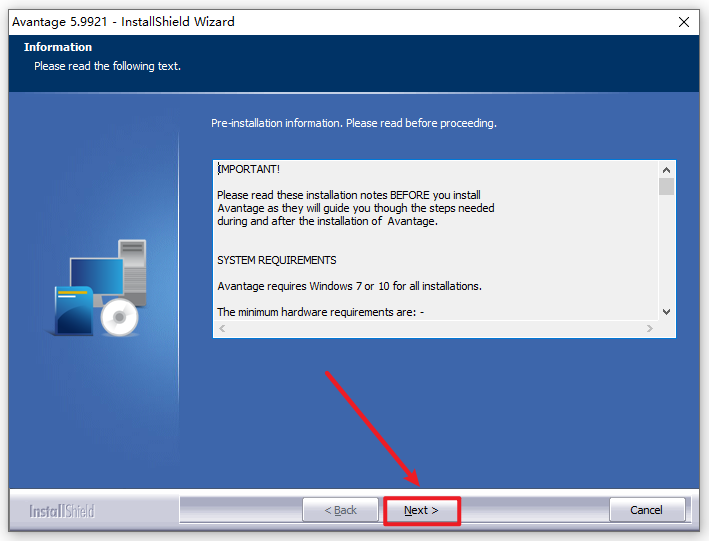The height and width of the screenshot is (541, 709).
Task: Click the horizontal scrollbar track
Action: point(436,328)
